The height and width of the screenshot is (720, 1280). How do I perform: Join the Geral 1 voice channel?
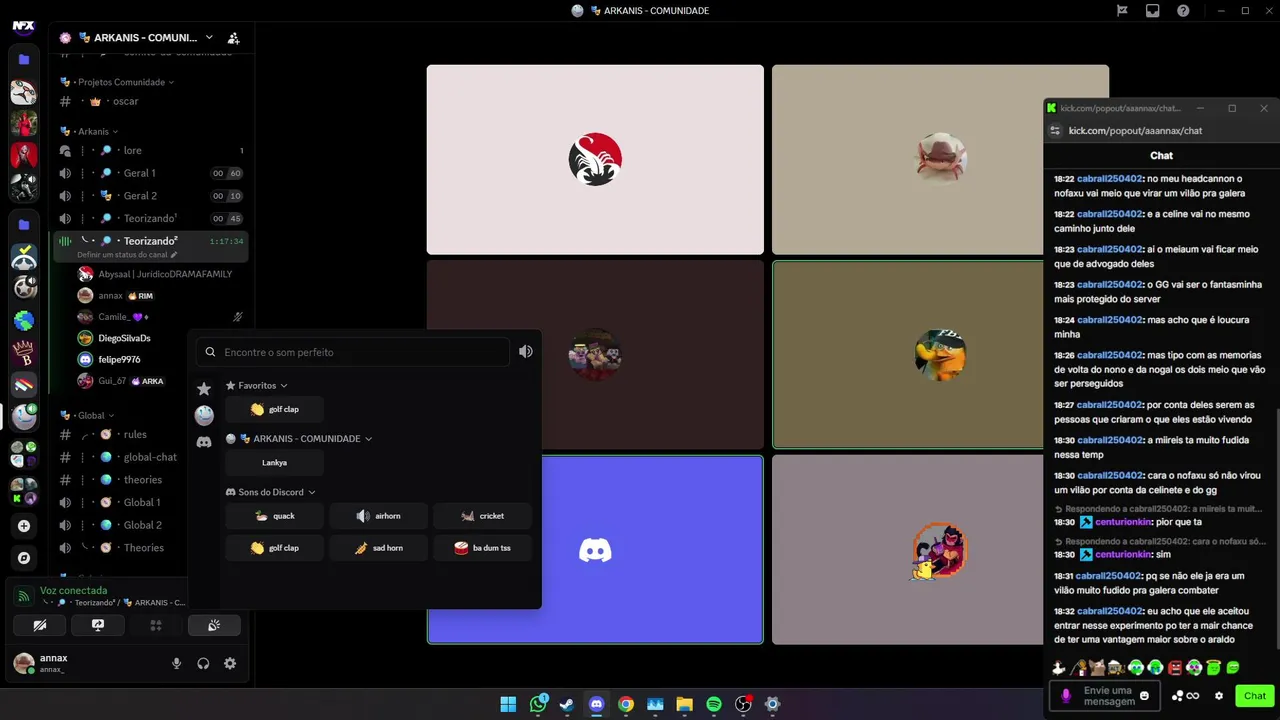[x=151, y=173]
